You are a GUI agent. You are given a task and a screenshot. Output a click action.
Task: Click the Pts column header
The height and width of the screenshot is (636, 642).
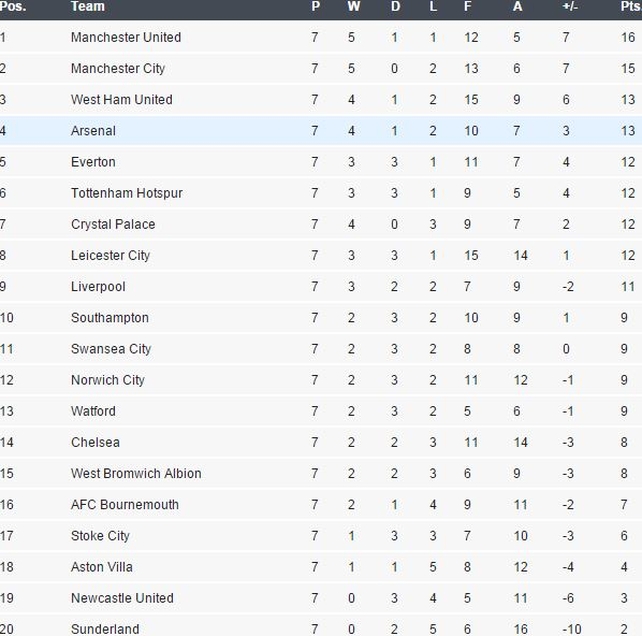(631, 7)
